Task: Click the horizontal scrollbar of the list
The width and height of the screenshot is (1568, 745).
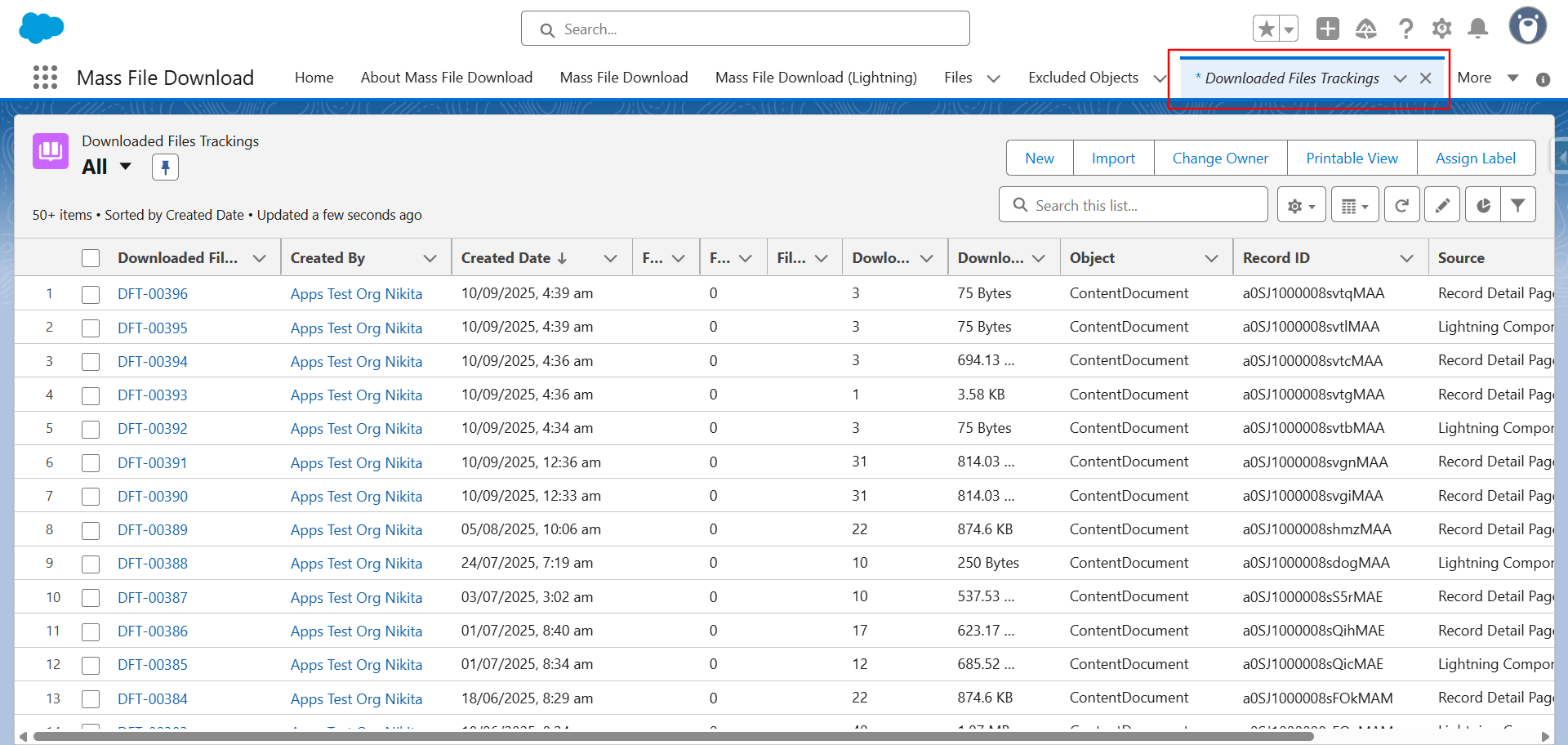Action: coord(672,737)
